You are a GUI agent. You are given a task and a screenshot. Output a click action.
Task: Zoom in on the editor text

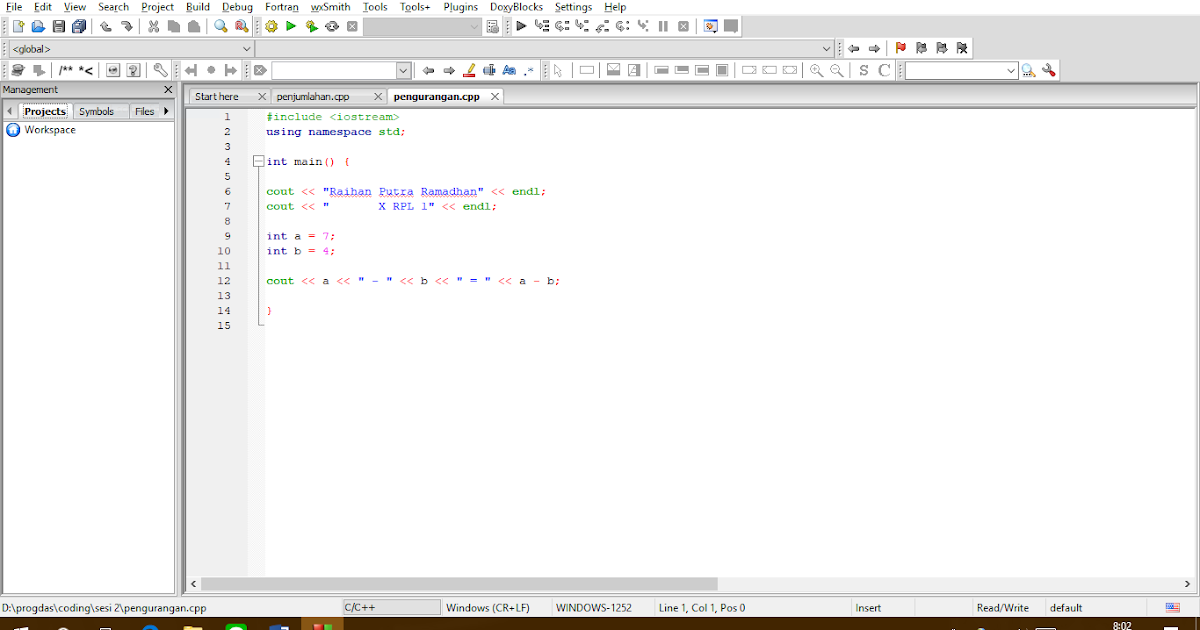point(818,69)
